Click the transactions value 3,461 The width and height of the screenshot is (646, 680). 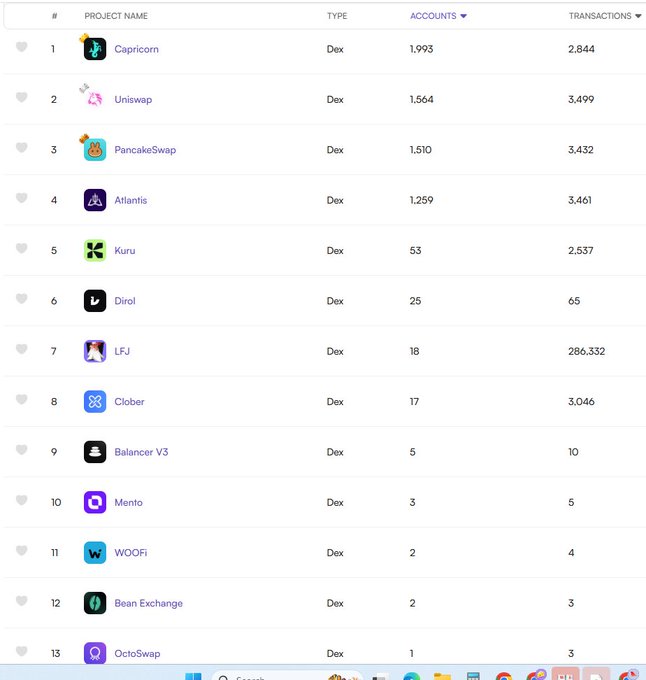point(580,200)
